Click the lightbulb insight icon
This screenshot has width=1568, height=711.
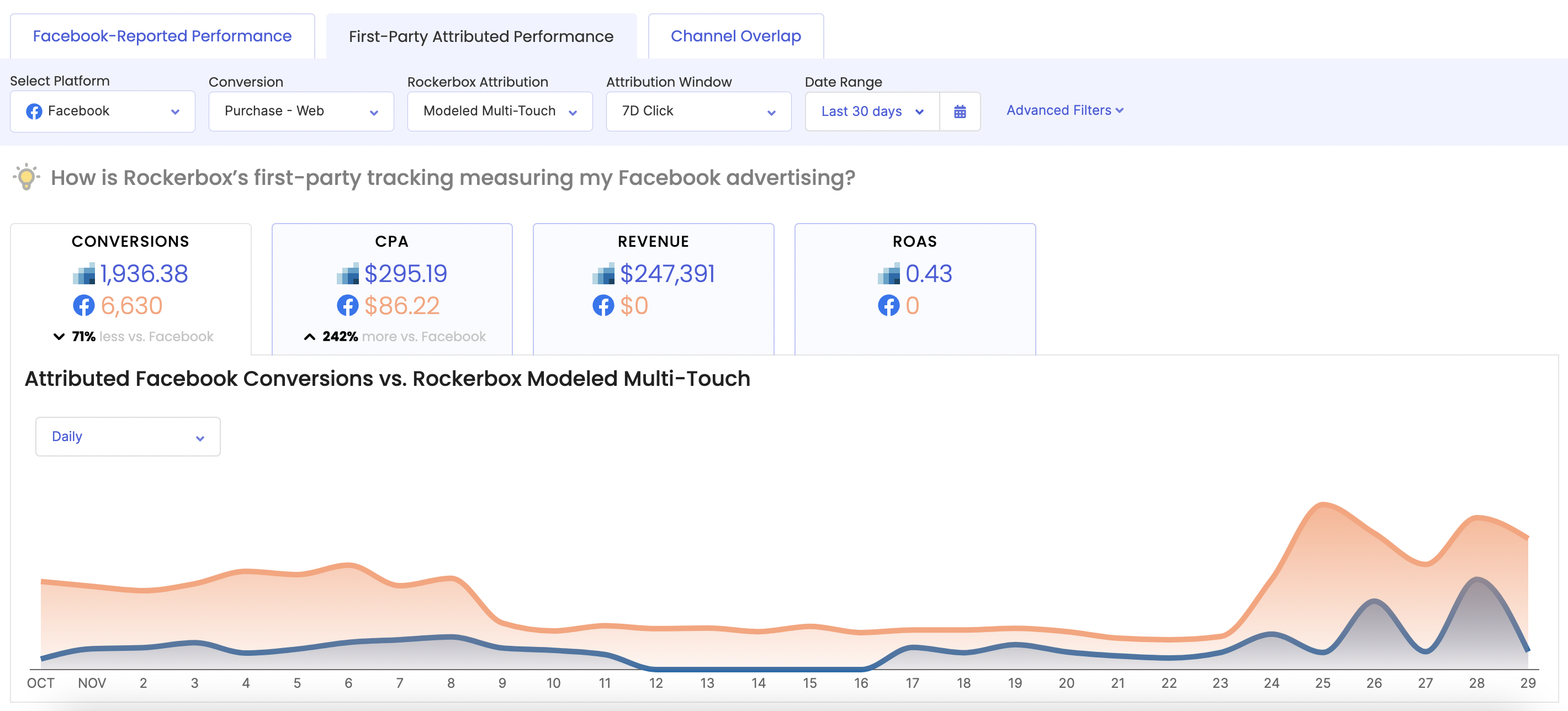(x=26, y=177)
